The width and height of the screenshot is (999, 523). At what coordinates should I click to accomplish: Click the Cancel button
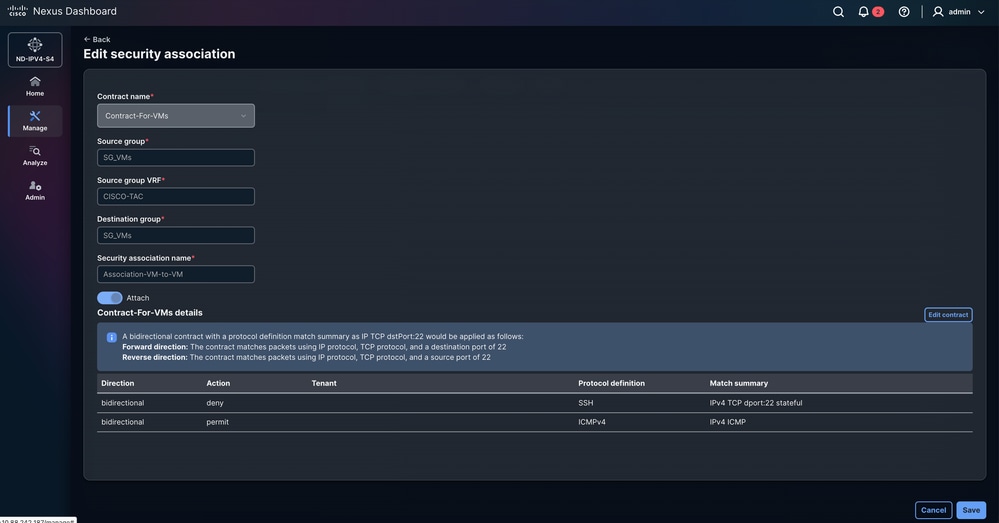[x=933, y=510]
